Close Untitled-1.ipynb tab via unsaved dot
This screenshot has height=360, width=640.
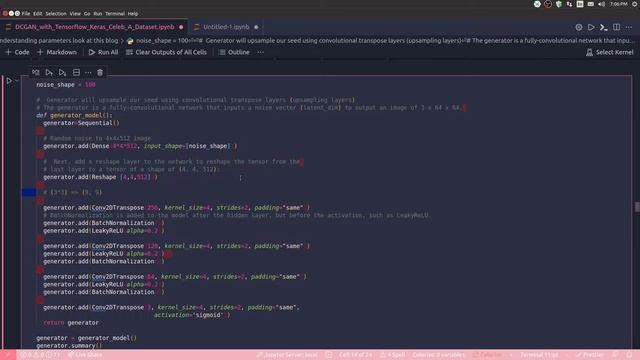click(x=256, y=27)
